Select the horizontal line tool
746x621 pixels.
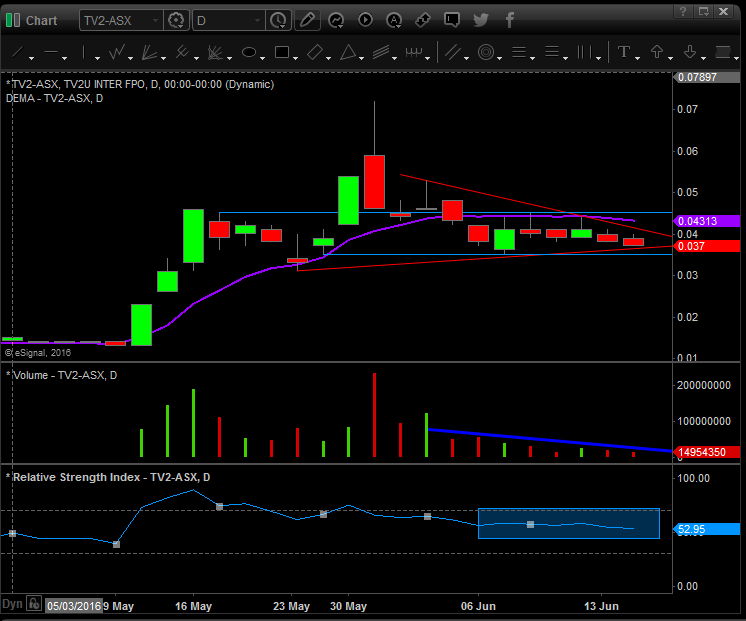(51, 52)
